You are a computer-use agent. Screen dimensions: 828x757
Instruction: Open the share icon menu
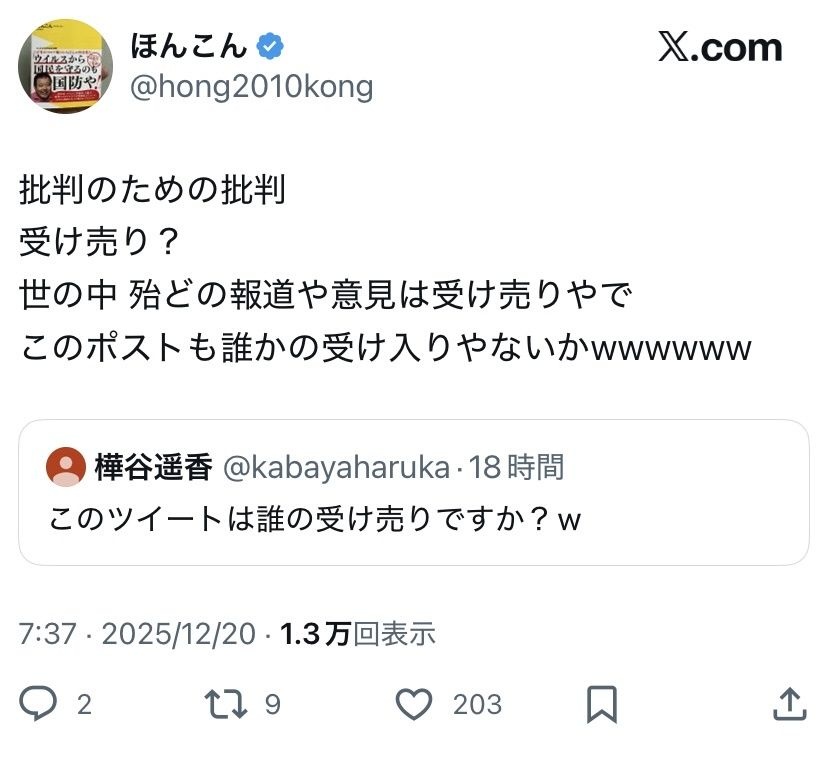pos(790,704)
